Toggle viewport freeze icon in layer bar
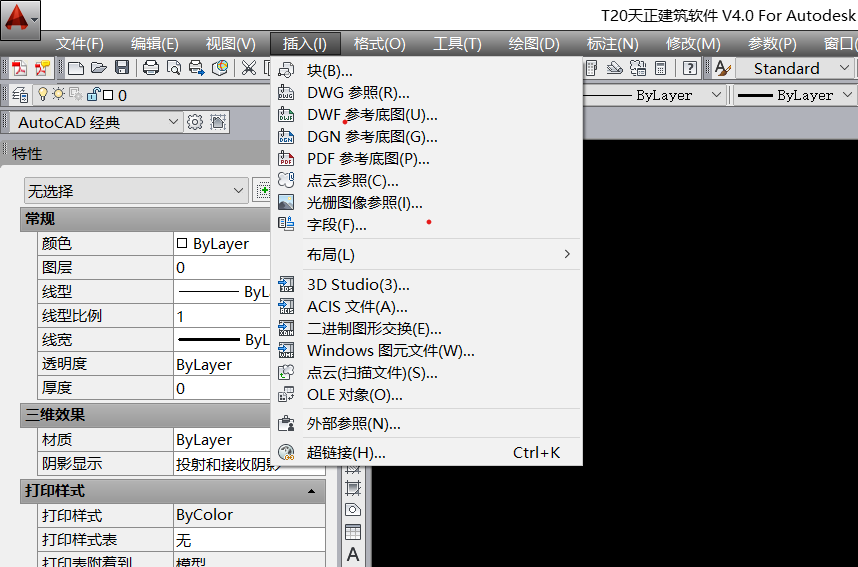This screenshot has width=858, height=567. [76, 94]
